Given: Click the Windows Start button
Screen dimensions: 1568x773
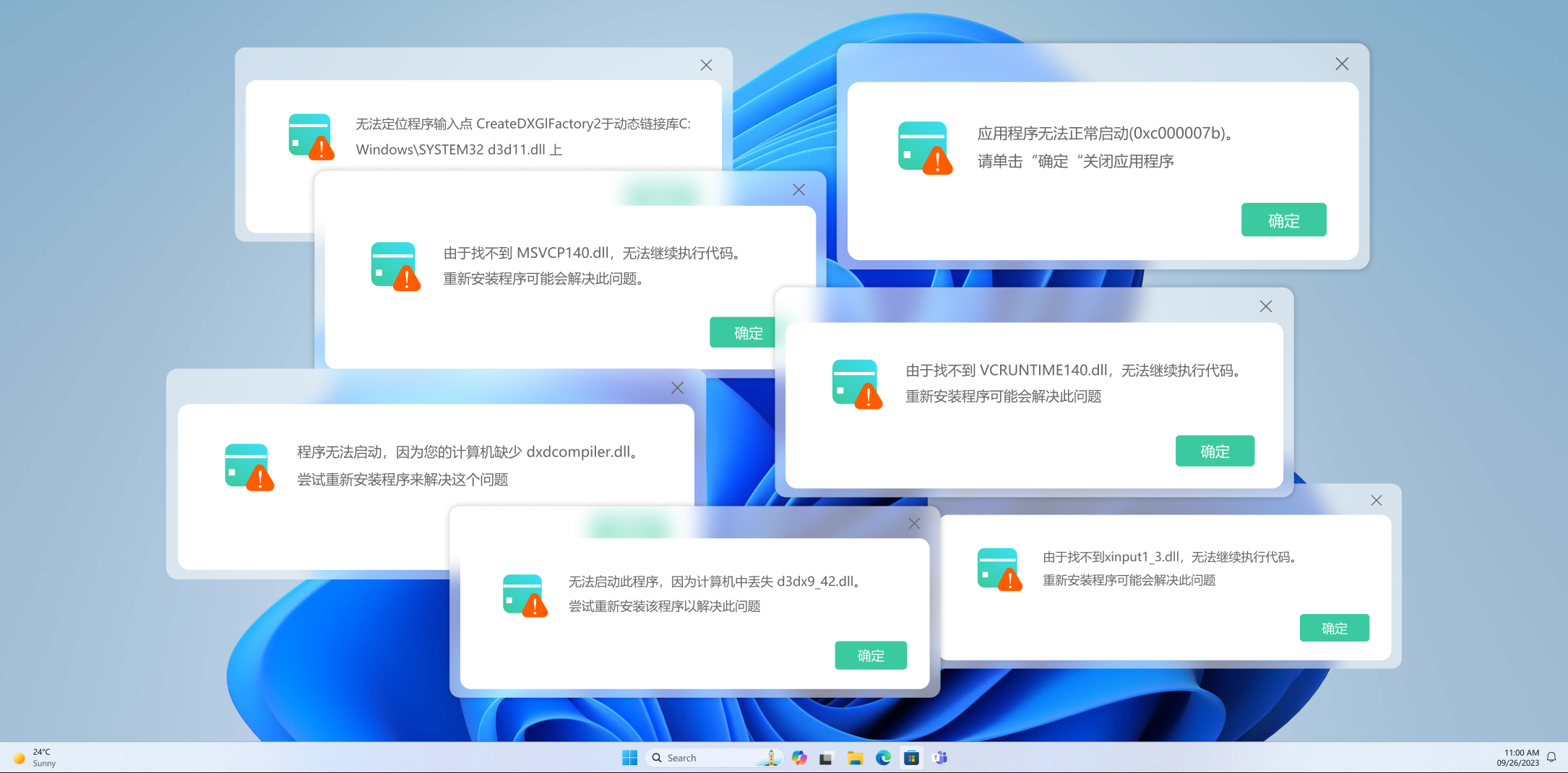Looking at the screenshot, I should 629,757.
